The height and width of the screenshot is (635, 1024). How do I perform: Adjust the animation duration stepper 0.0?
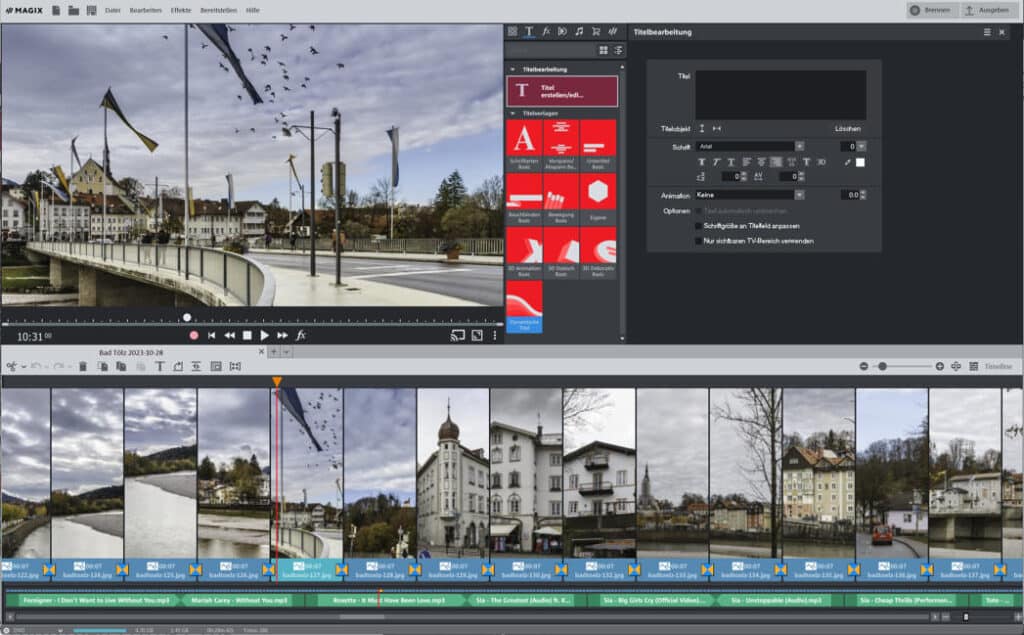(x=863, y=195)
